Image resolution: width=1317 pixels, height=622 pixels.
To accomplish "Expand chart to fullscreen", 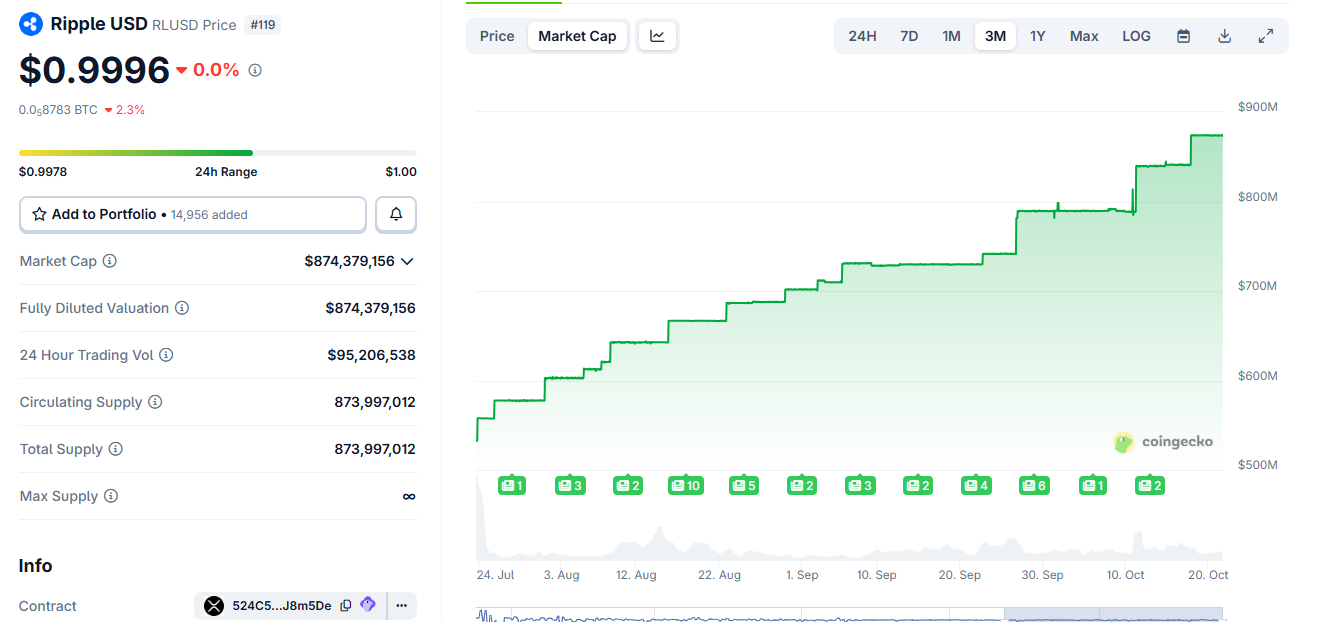I will [x=1265, y=36].
